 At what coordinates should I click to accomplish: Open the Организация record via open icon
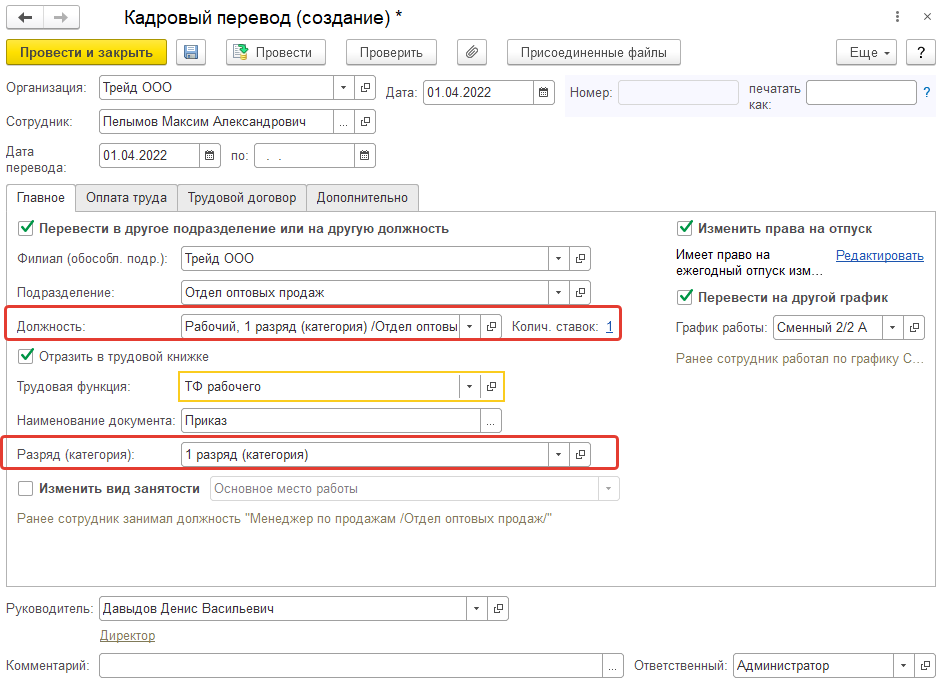coord(365,88)
